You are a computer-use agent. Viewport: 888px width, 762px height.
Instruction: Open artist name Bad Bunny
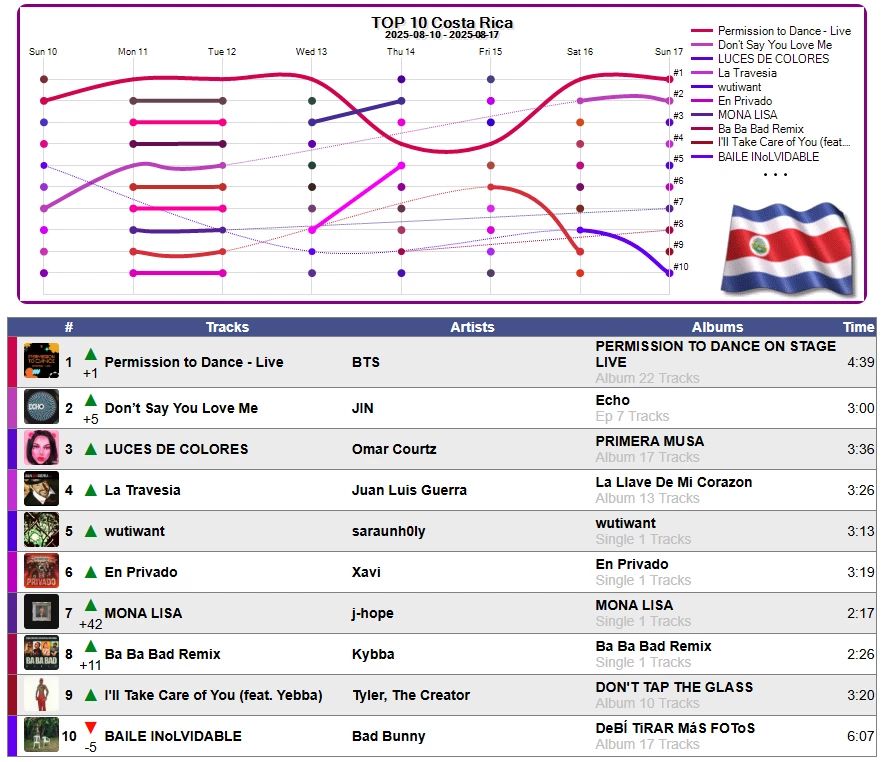(x=388, y=736)
